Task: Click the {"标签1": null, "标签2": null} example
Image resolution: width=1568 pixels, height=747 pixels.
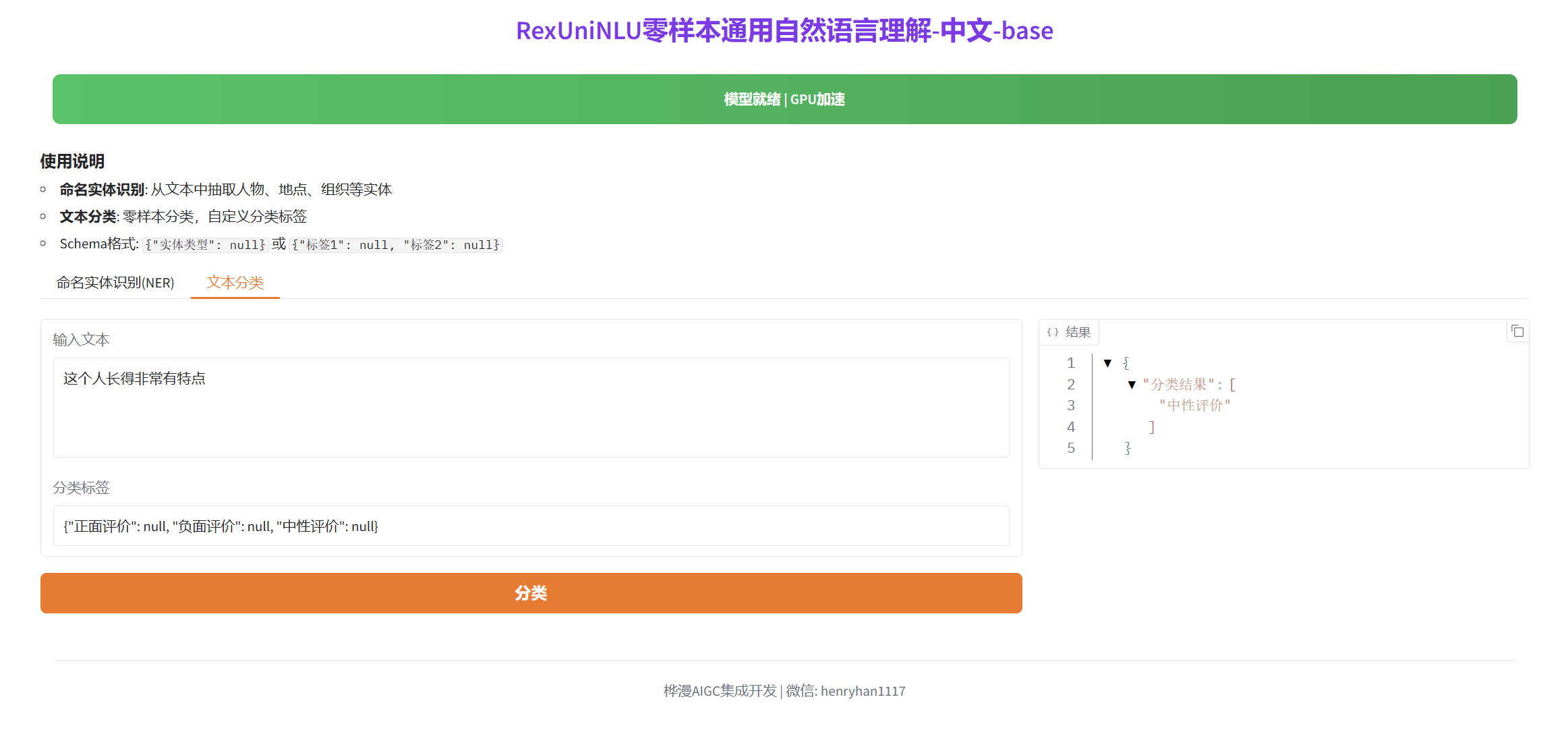Action: pyautogui.click(x=396, y=245)
